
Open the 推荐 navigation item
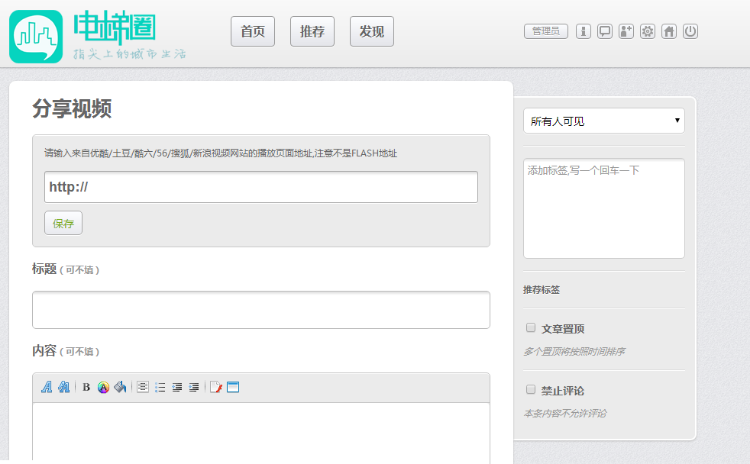(x=312, y=32)
